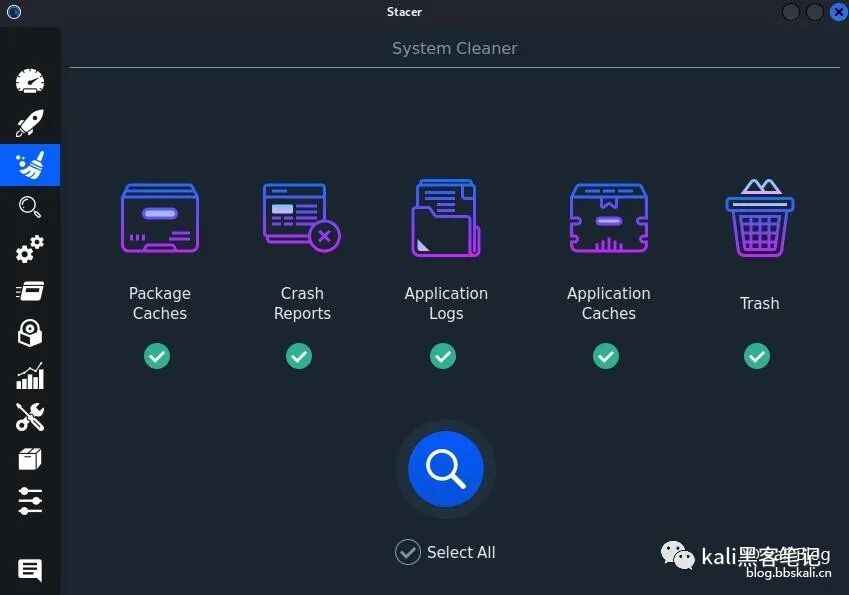The height and width of the screenshot is (595, 849).
Task: Minimize the Stacer window
Action: click(791, 12)
